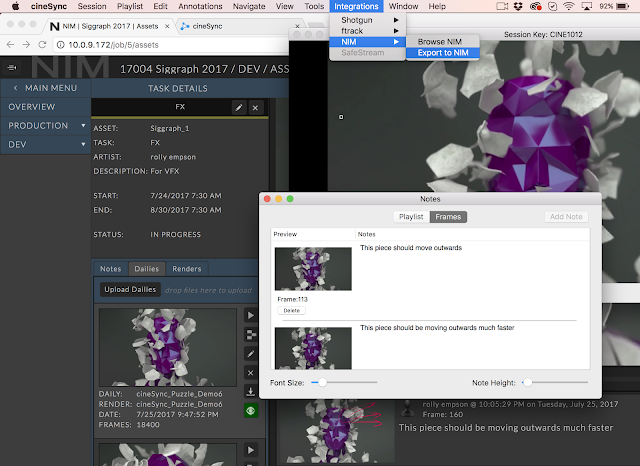The width and height of the screenshot is (640, 466).
Task: Delete the Frame:113 note
Action: click(291, 311)
